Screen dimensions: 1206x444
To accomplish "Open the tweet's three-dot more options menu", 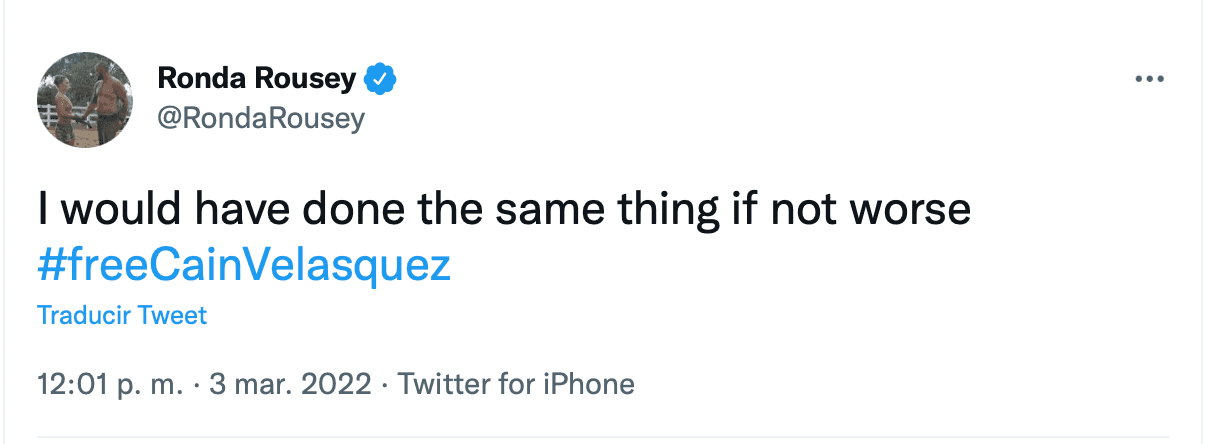I will [x=1150, y=80].
